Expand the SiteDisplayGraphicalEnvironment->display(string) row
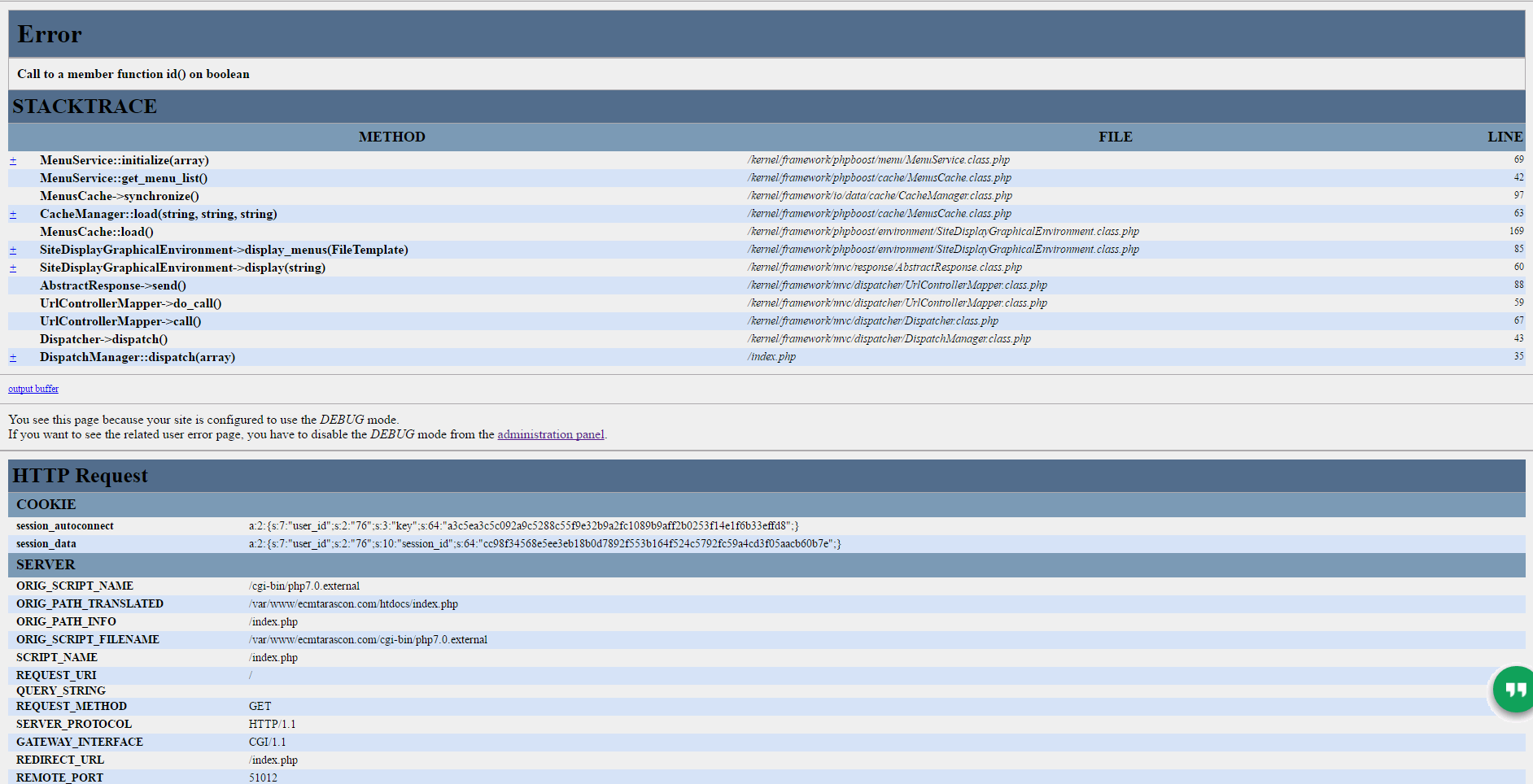 [13, 268]
